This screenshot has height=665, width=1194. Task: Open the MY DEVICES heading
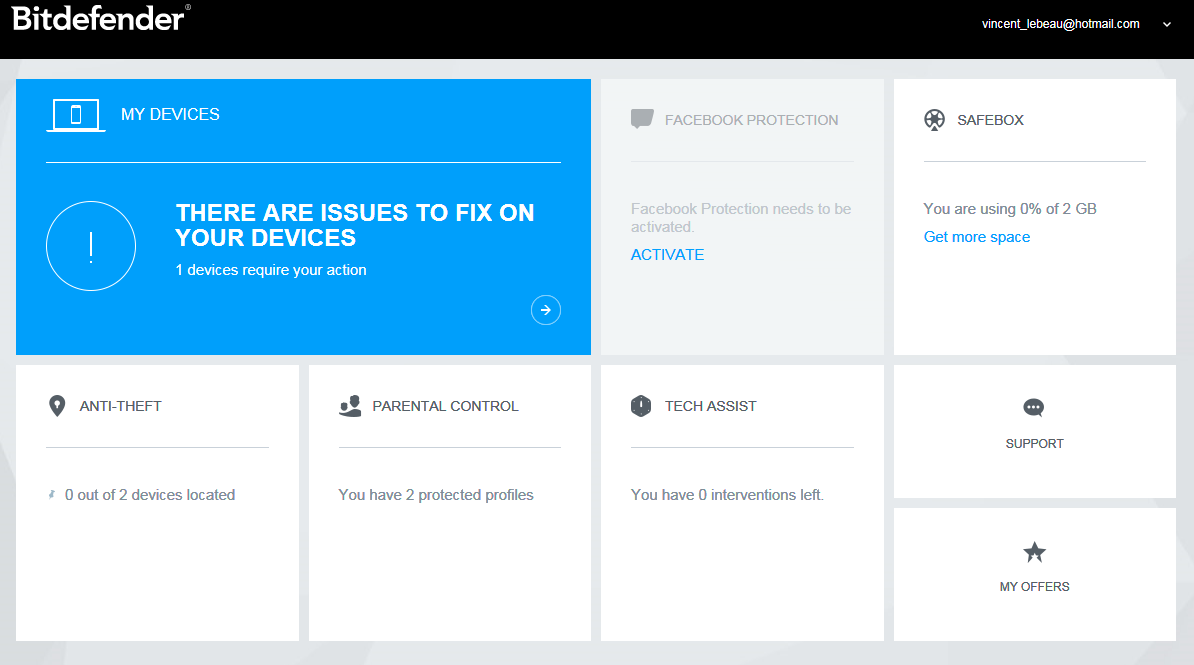tap(170, 114)
